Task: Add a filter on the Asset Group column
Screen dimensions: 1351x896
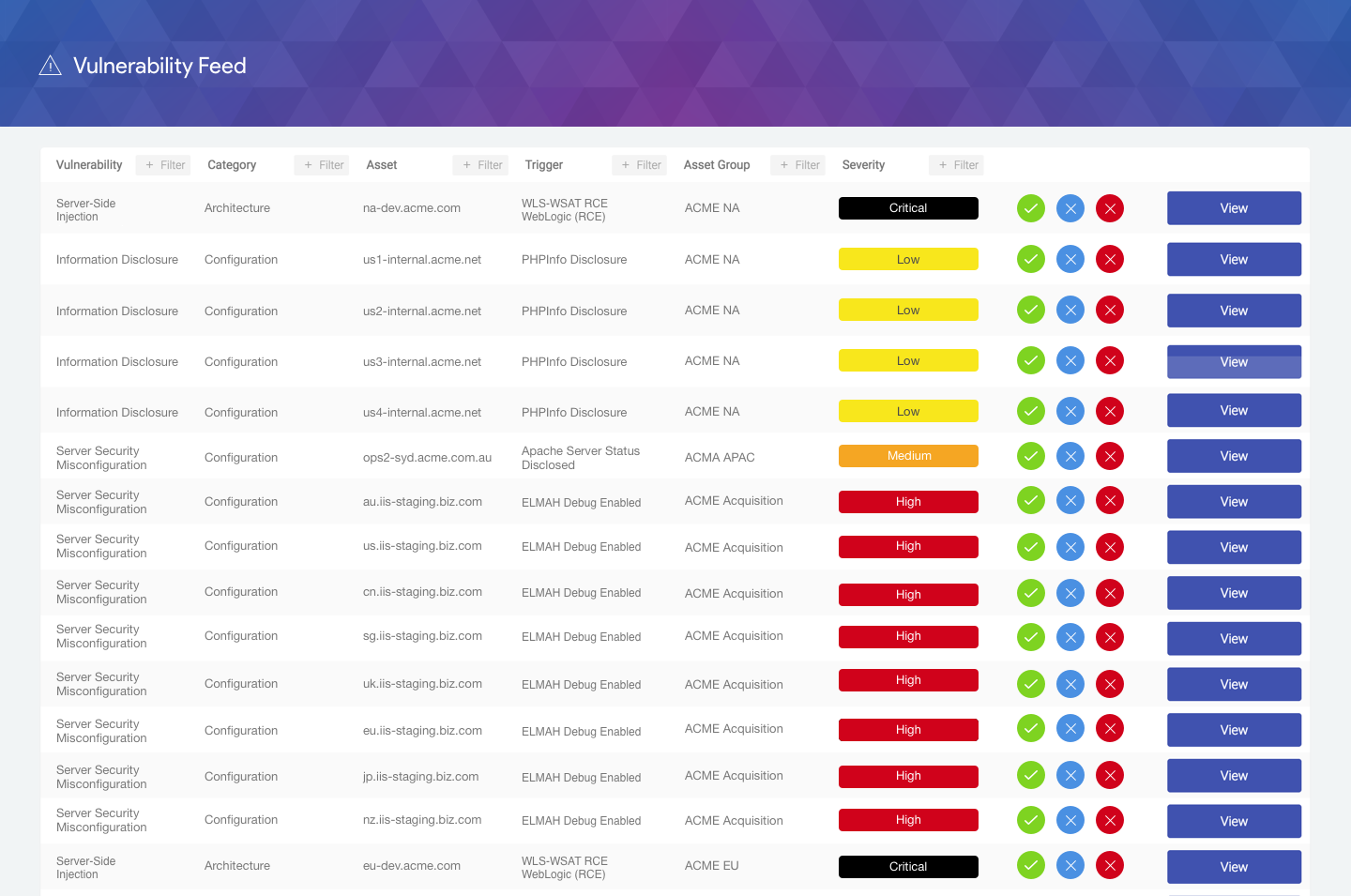Action: pyautogui.click(x=797, y=165)
